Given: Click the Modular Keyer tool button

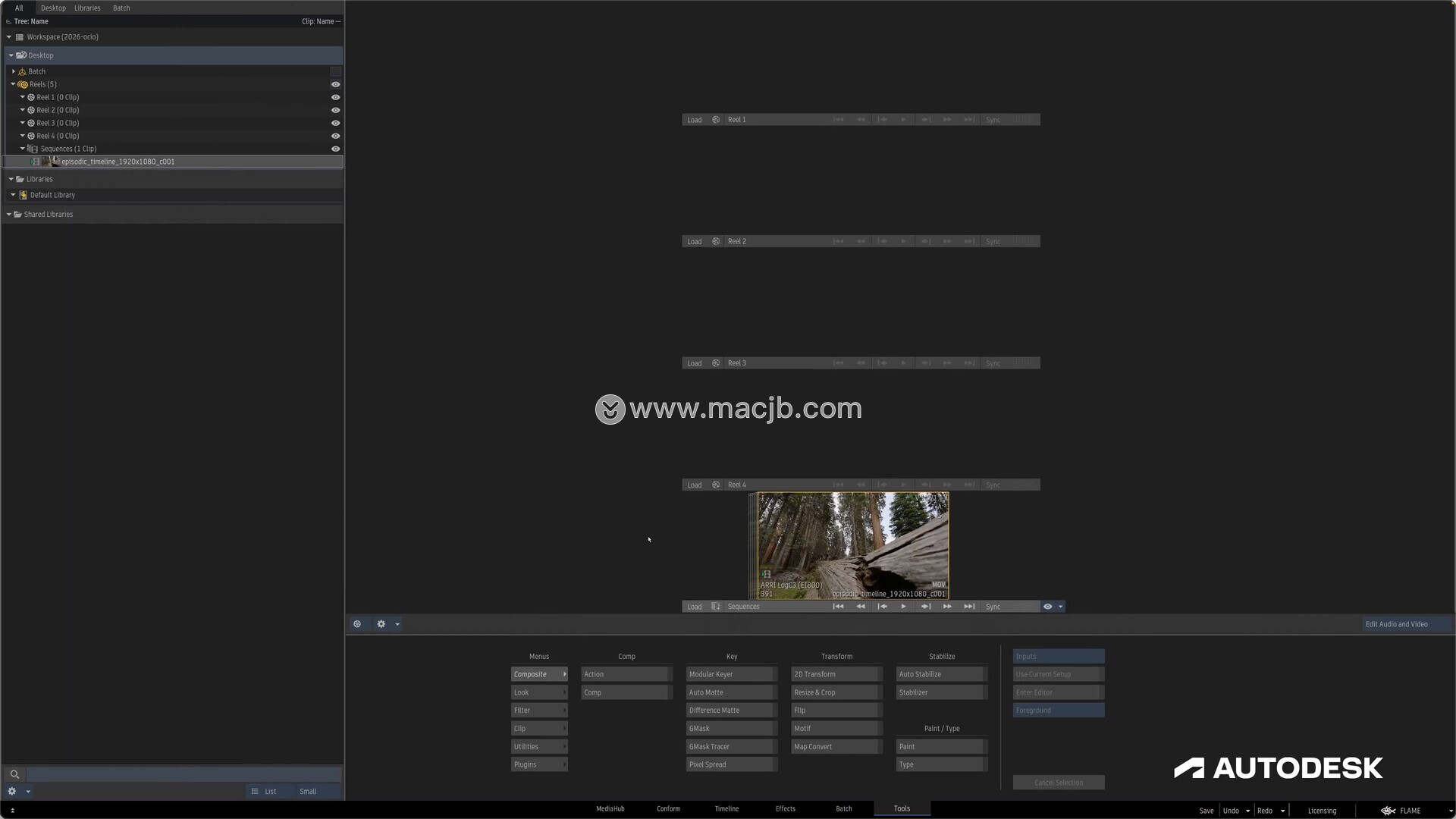Looking at the screenshot, I should (730, 674).
